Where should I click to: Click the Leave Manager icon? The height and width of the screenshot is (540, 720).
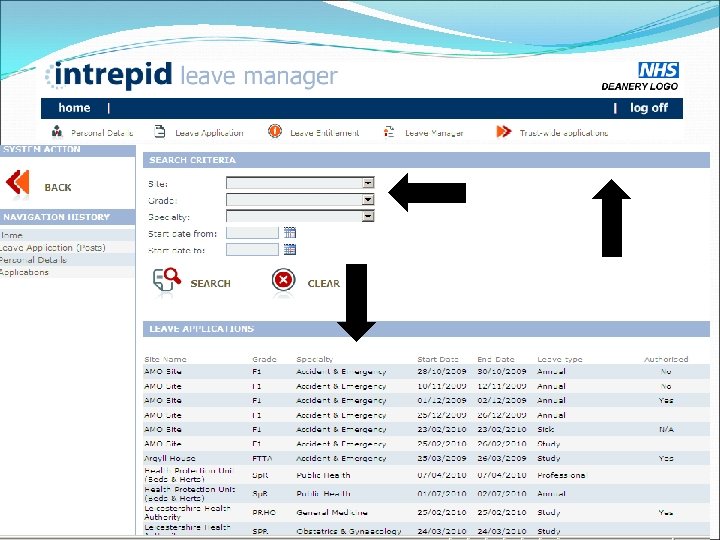[x=389, y=132]
